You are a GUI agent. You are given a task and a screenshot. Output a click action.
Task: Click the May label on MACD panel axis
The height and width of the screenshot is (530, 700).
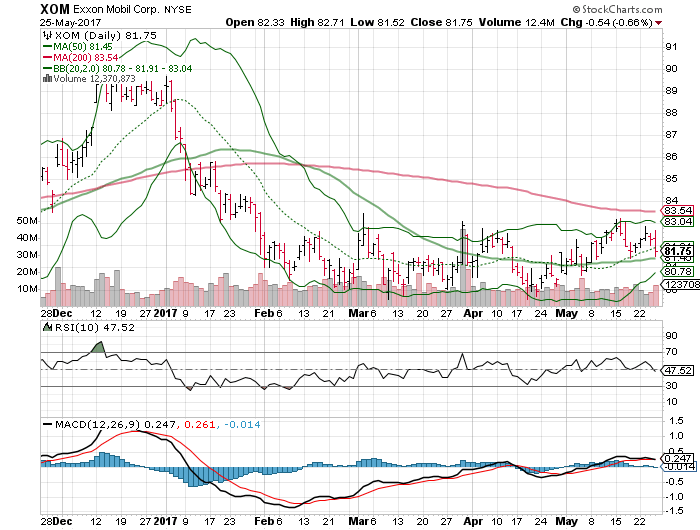(x=567, y=521)
